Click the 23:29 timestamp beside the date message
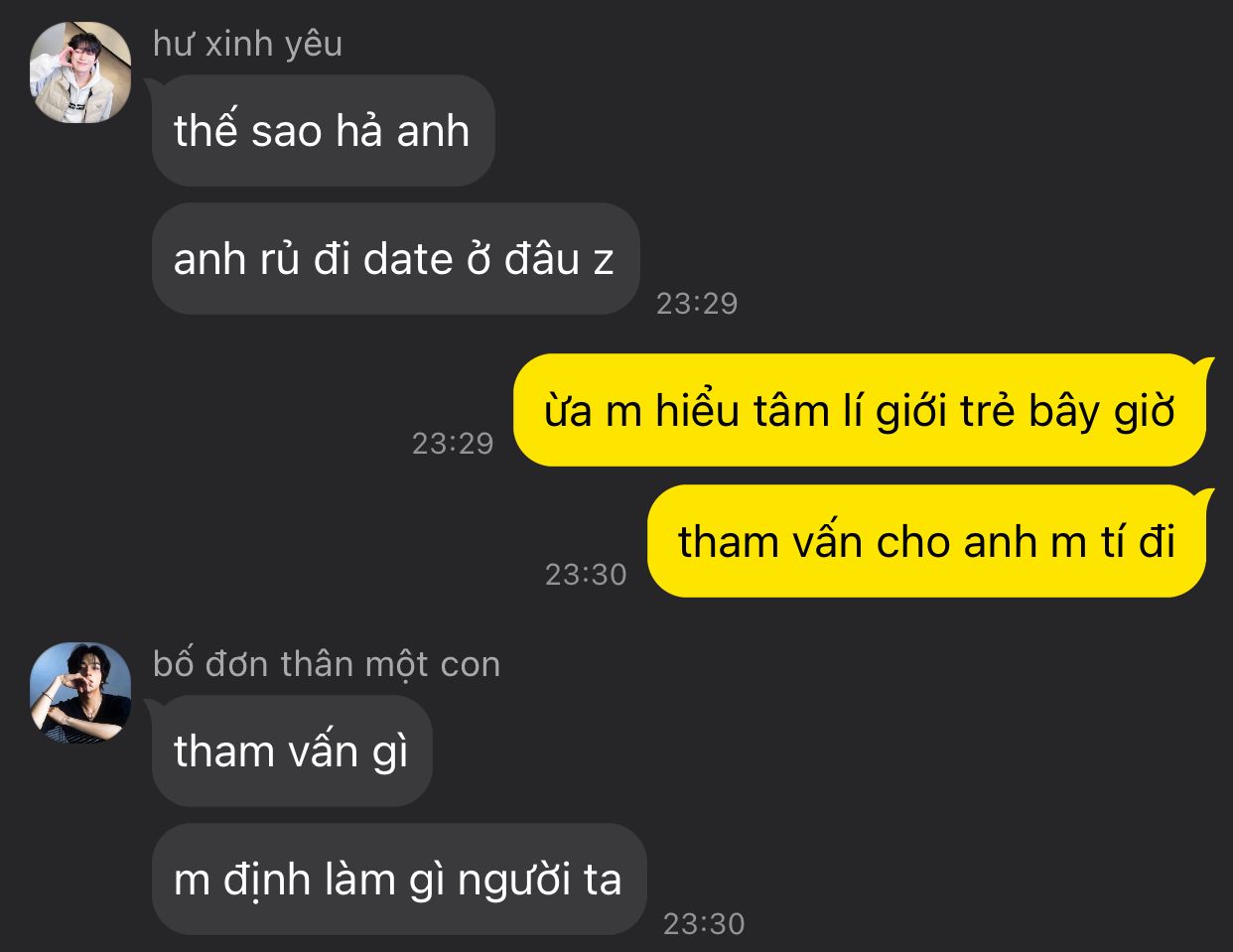Viewport: 1233px width, 952px height. (x=697, y=303)
